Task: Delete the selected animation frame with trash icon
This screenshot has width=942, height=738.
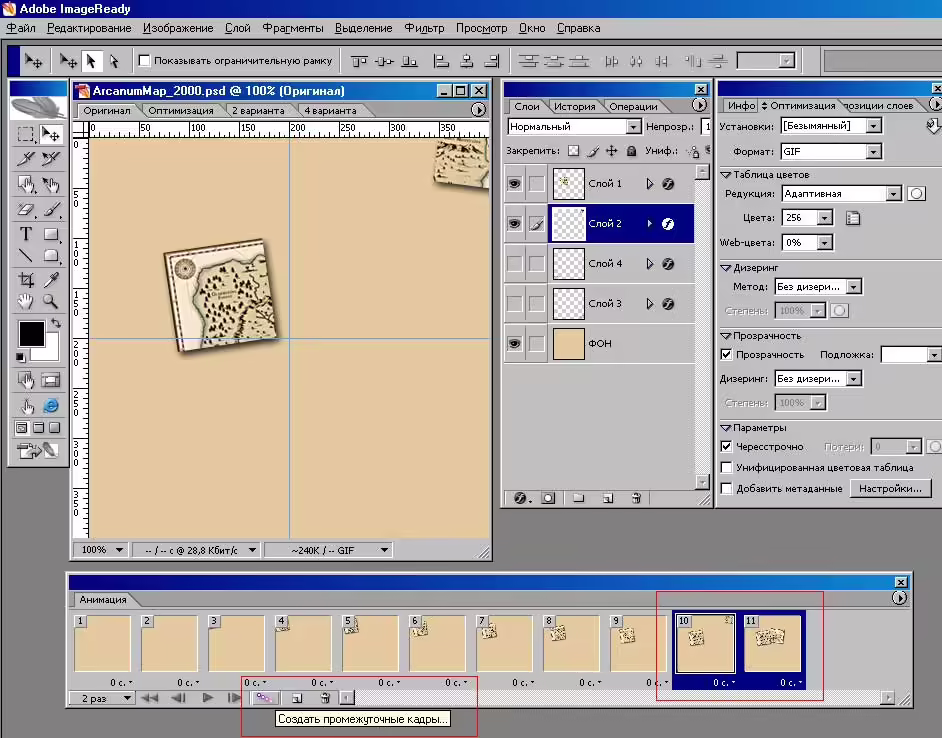Action: point(325,698)
